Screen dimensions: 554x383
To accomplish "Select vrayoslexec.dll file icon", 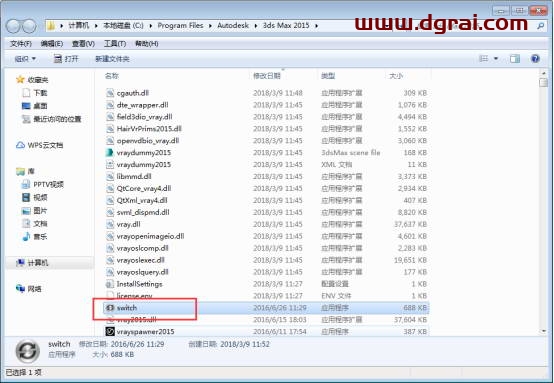I will (x=110, y=260).
